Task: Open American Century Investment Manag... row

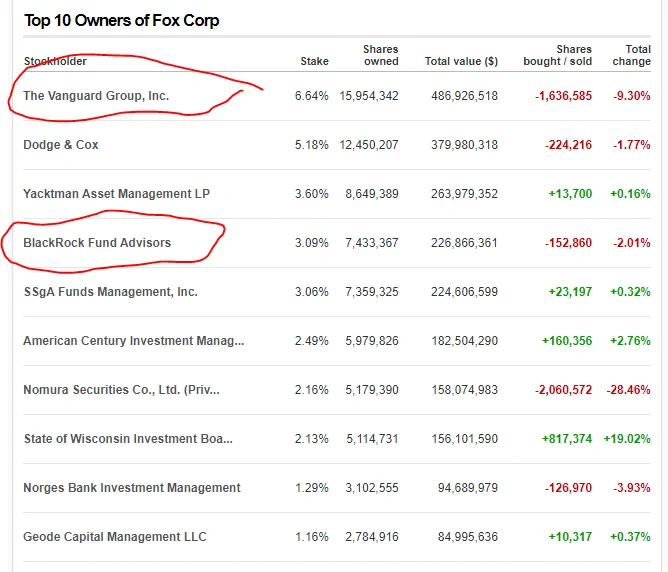Action: tap(134, 341)
